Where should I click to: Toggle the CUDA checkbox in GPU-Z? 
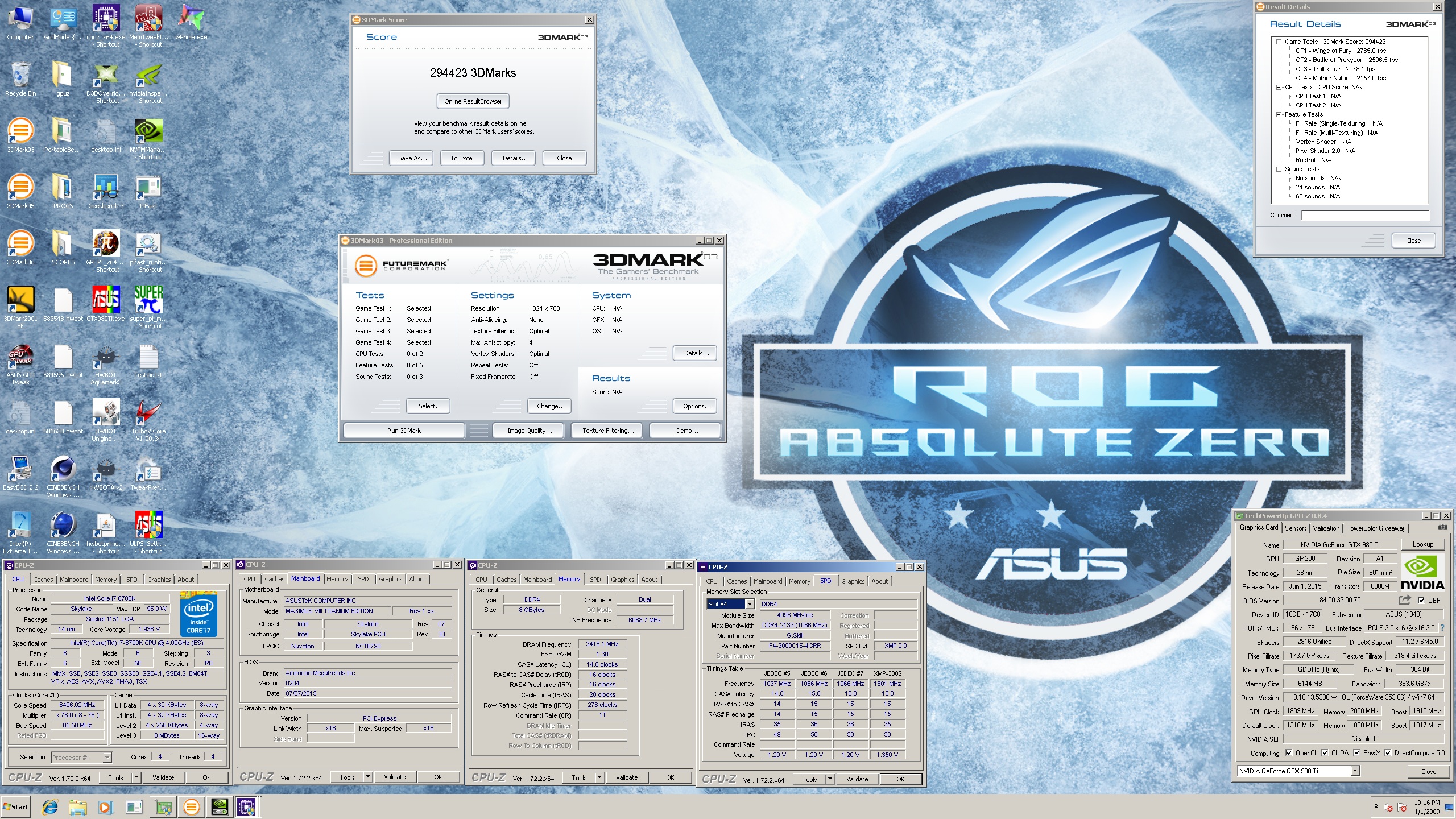(x=1325, y=753)
